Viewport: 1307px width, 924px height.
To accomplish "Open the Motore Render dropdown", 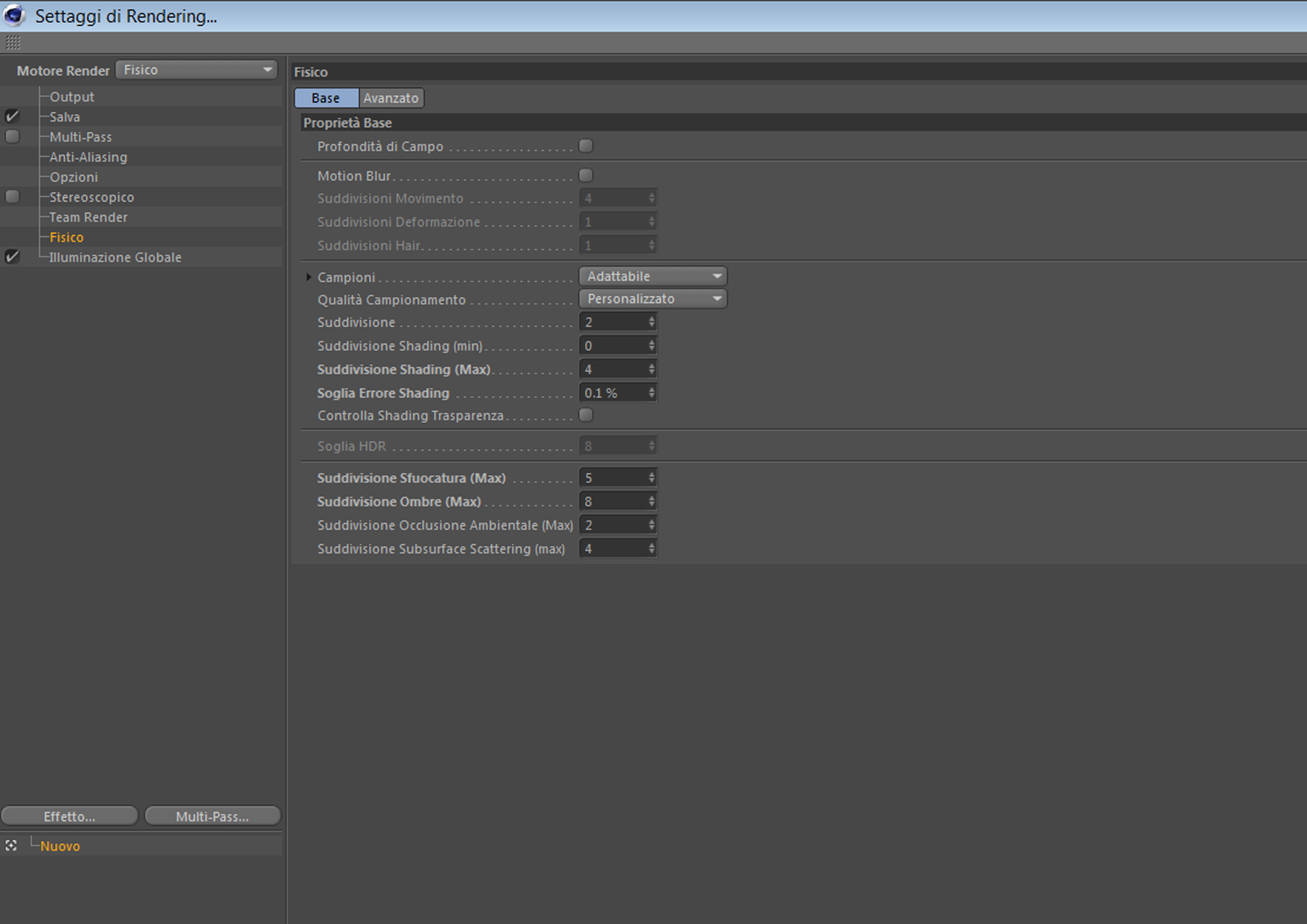I will (x=196, y=70).
